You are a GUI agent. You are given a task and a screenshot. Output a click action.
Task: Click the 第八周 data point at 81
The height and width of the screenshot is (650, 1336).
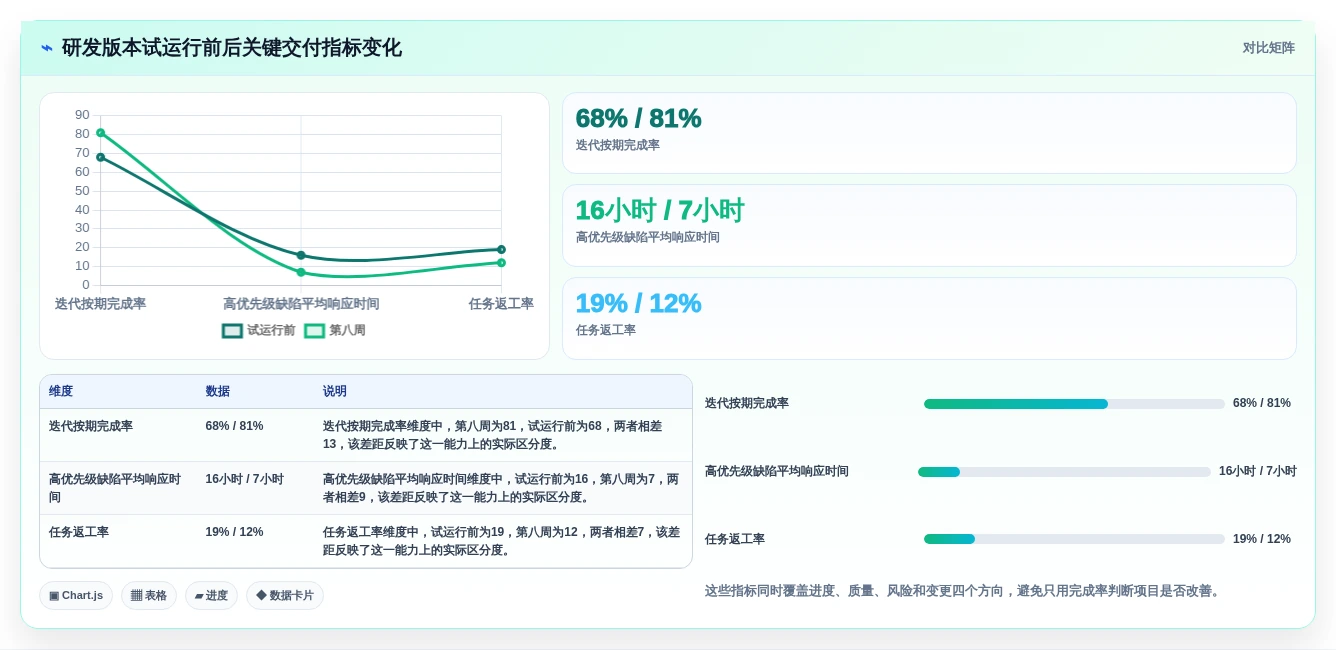click(x=100, y=133)
